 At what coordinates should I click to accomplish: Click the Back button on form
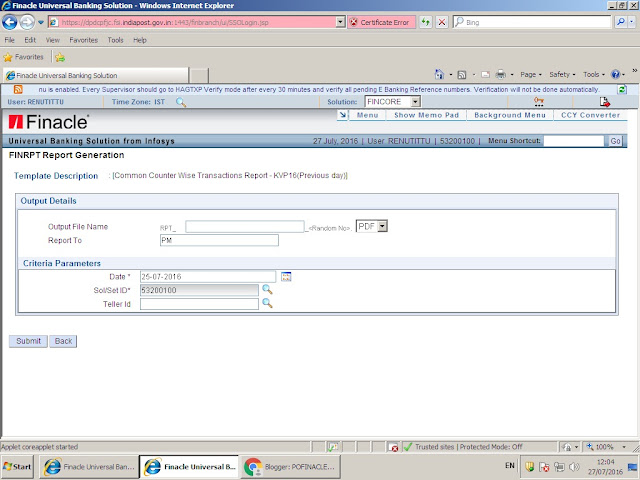pyautogui.click(x=63, y=341)
